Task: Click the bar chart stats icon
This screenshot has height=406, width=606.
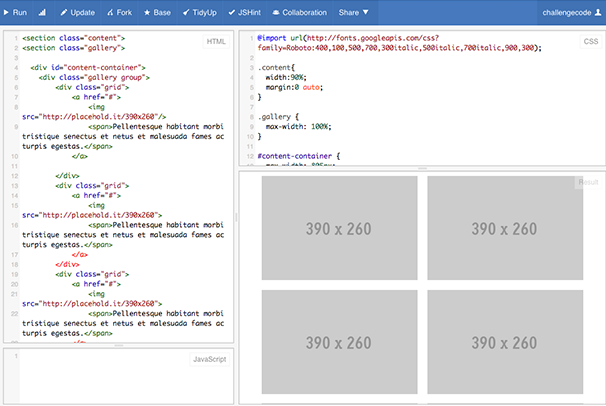Action: click(42, 13)
